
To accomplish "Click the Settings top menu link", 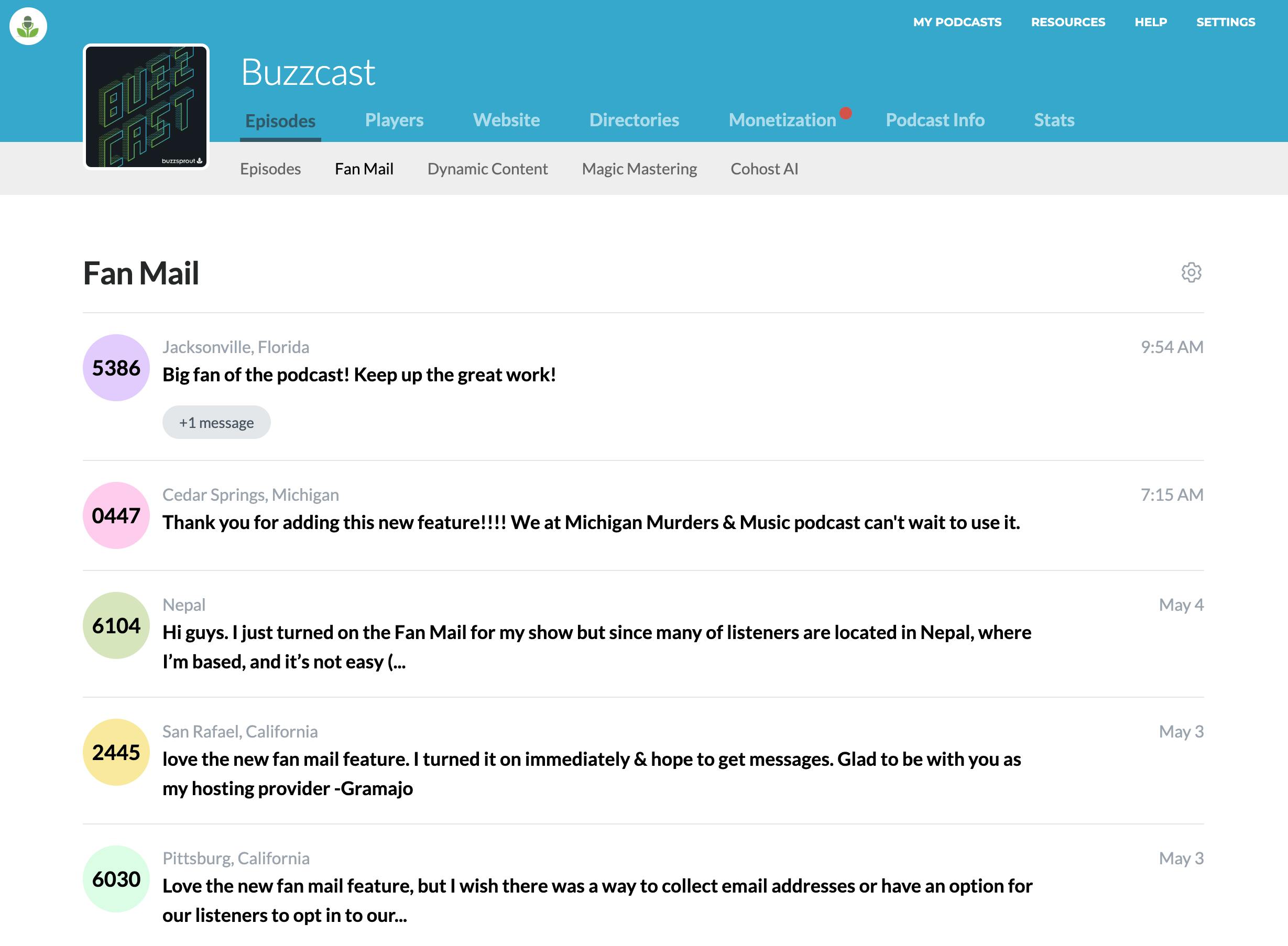I will click(1226, 22).
